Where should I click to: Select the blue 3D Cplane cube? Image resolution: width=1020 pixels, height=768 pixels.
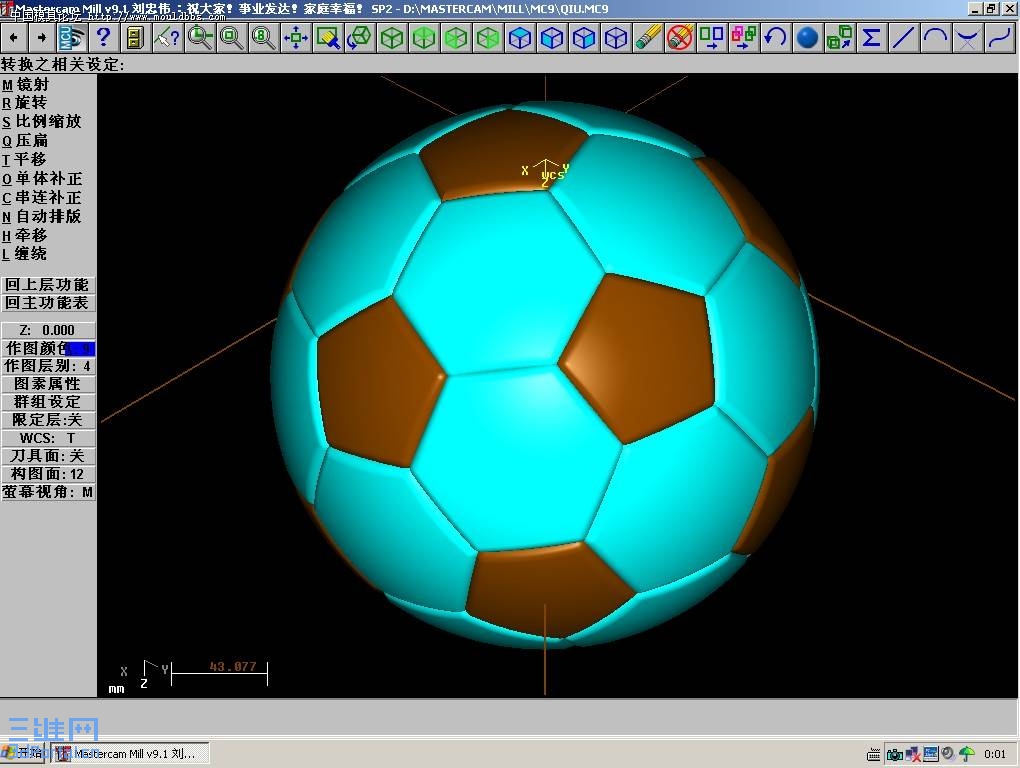tap(616, 38)
